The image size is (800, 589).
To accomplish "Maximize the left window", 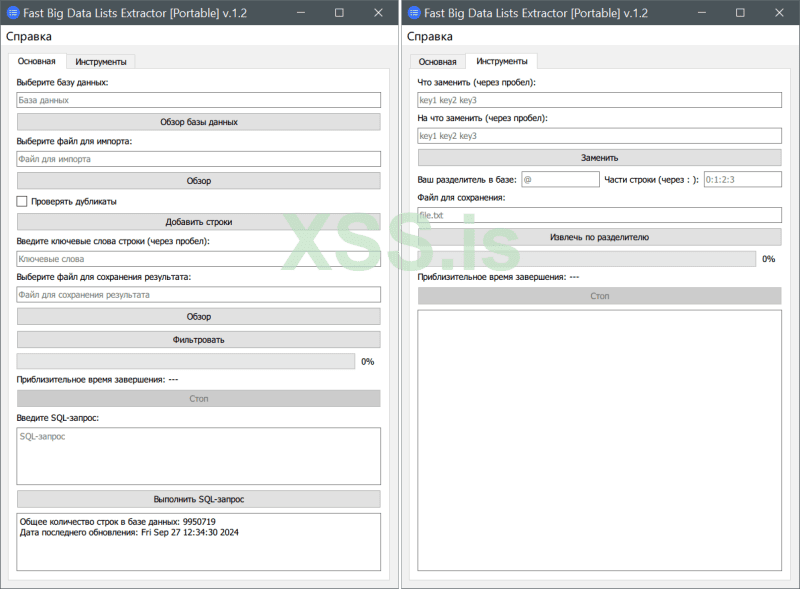I will tap(339, 13).
